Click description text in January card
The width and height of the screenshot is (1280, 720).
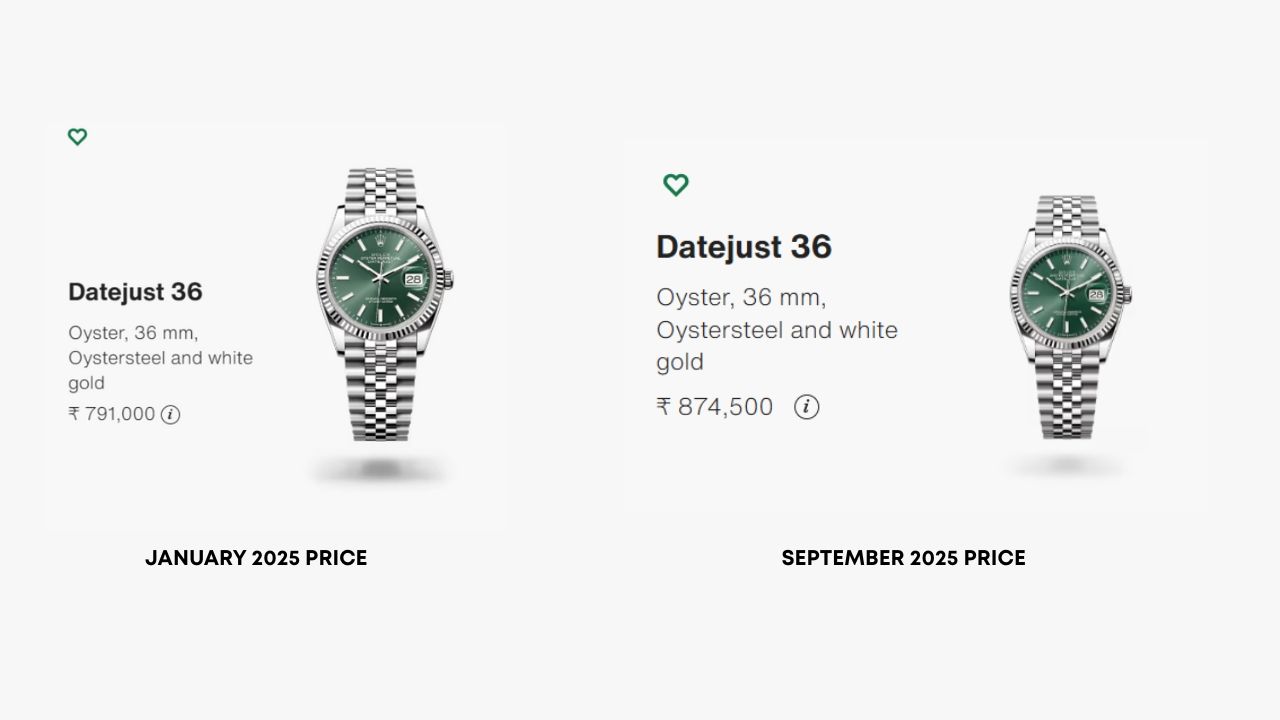(160, 357)
